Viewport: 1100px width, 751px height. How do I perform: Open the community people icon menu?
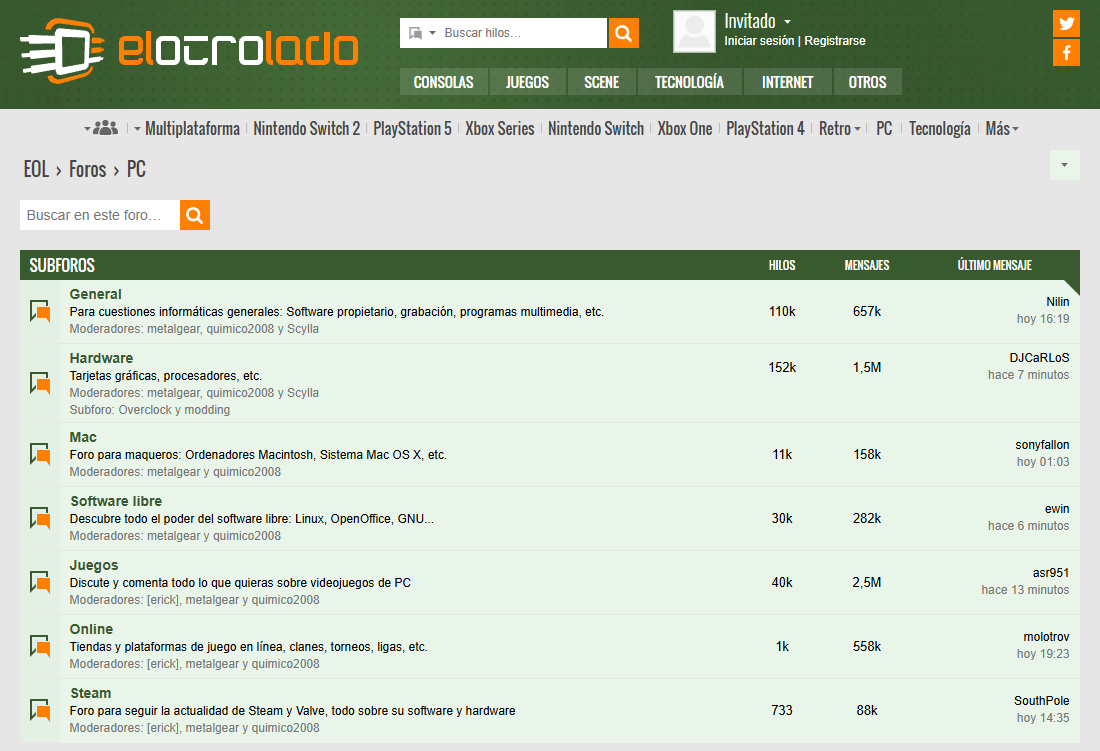pos(102,128)
